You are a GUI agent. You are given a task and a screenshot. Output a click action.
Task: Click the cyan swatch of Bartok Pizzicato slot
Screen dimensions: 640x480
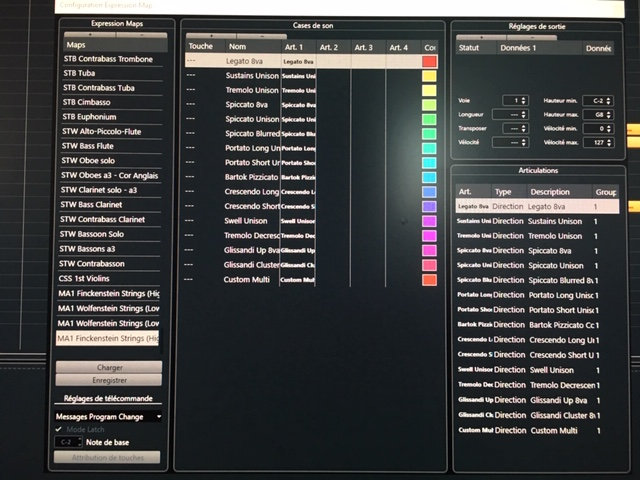click(429, 177)
